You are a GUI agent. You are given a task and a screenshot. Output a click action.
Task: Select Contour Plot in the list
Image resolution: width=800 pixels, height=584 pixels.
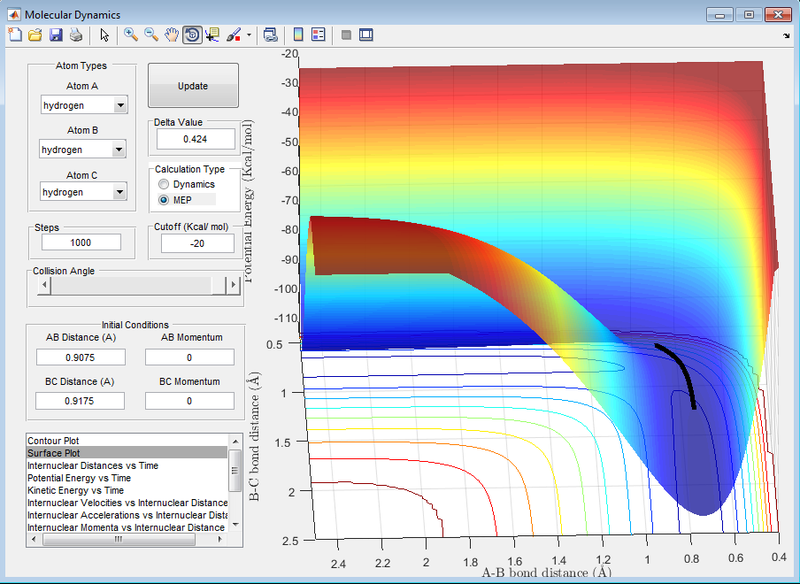click(x=127, y=440)
